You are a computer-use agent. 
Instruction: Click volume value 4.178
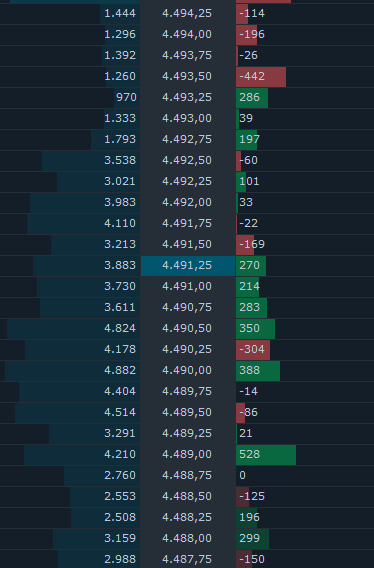pos(120,350)
